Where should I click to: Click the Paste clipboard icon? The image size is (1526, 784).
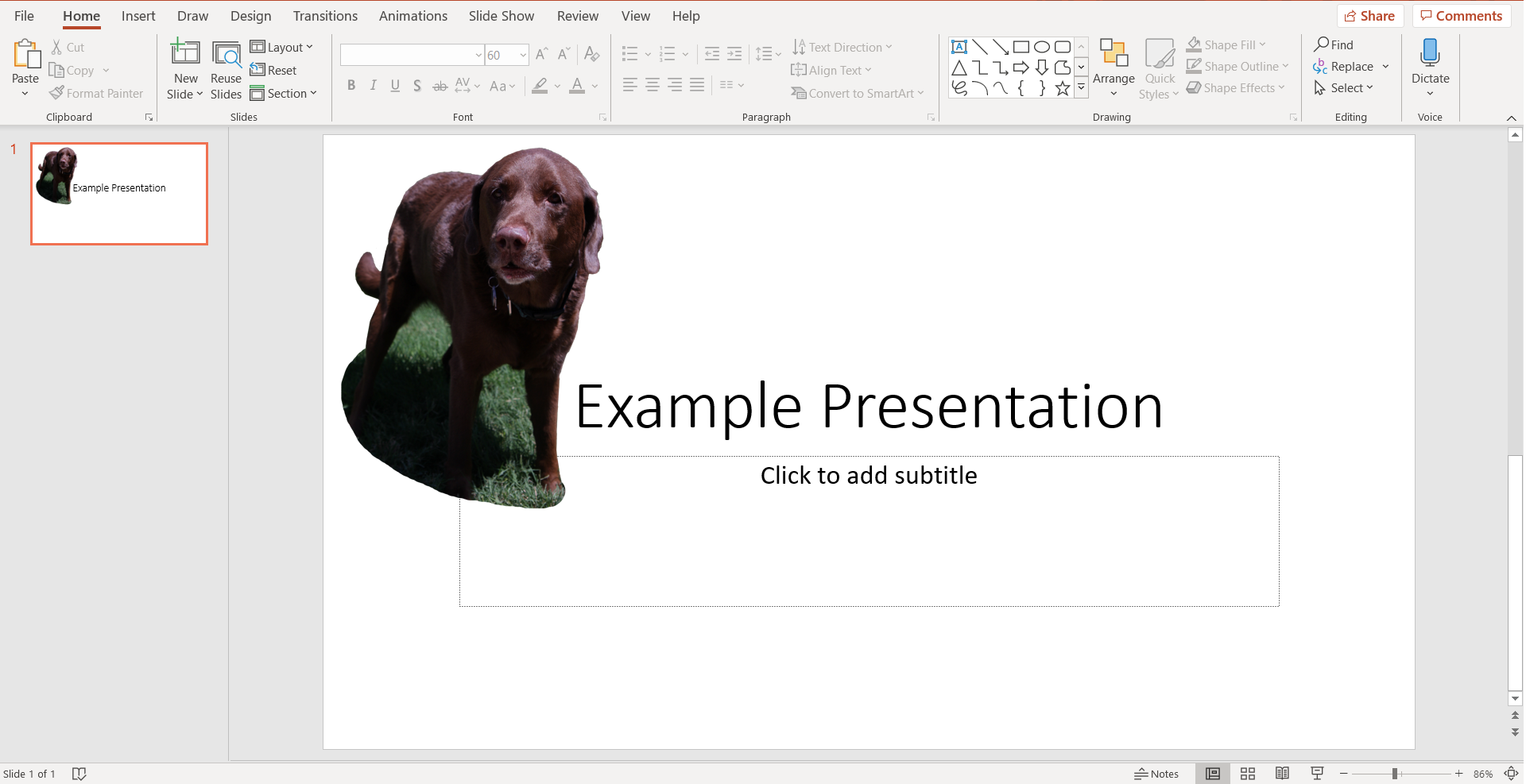(x=26, y=54)
